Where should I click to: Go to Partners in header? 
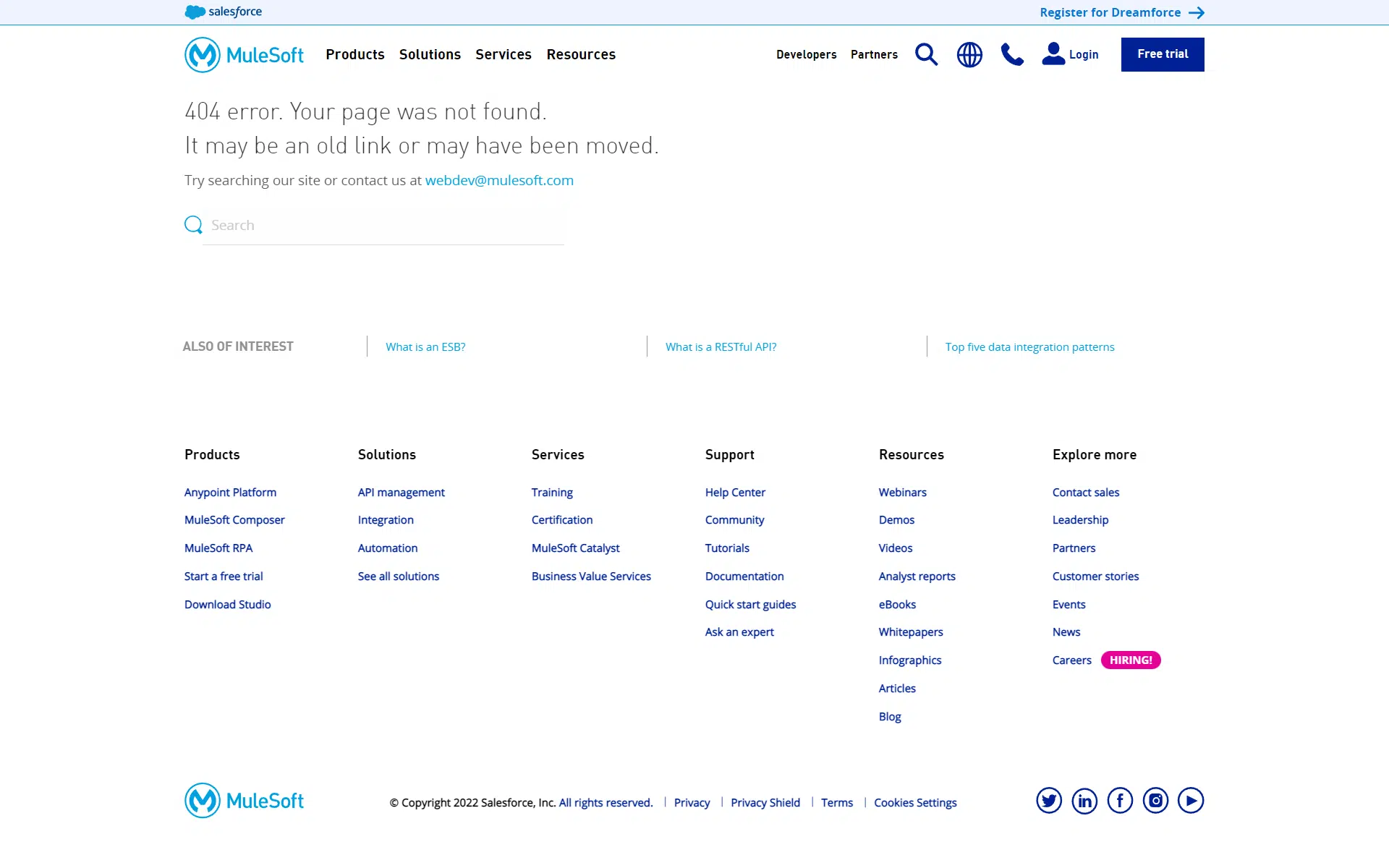(874, 54)
